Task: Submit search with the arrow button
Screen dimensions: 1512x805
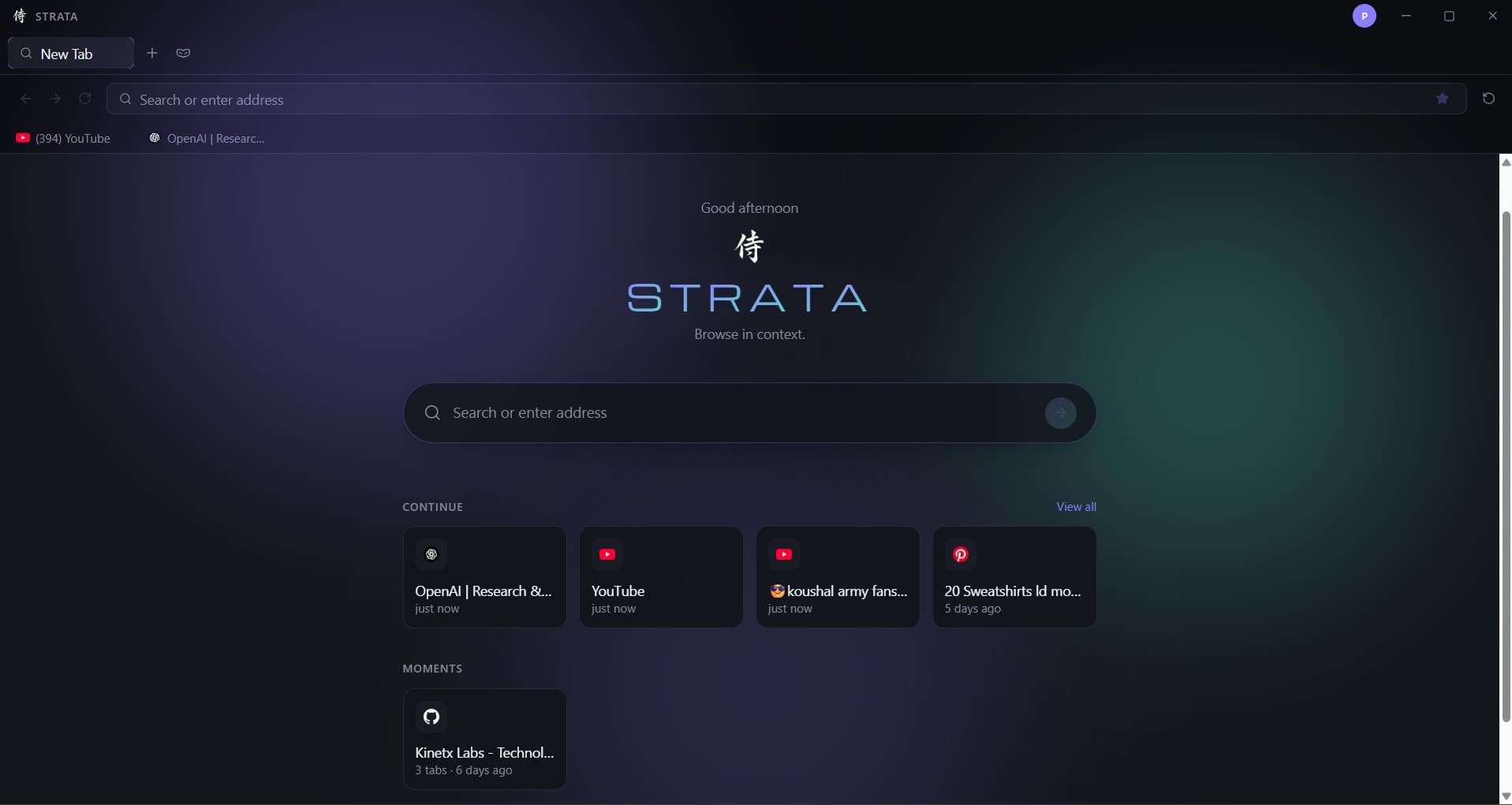Action: (1061, 412)
